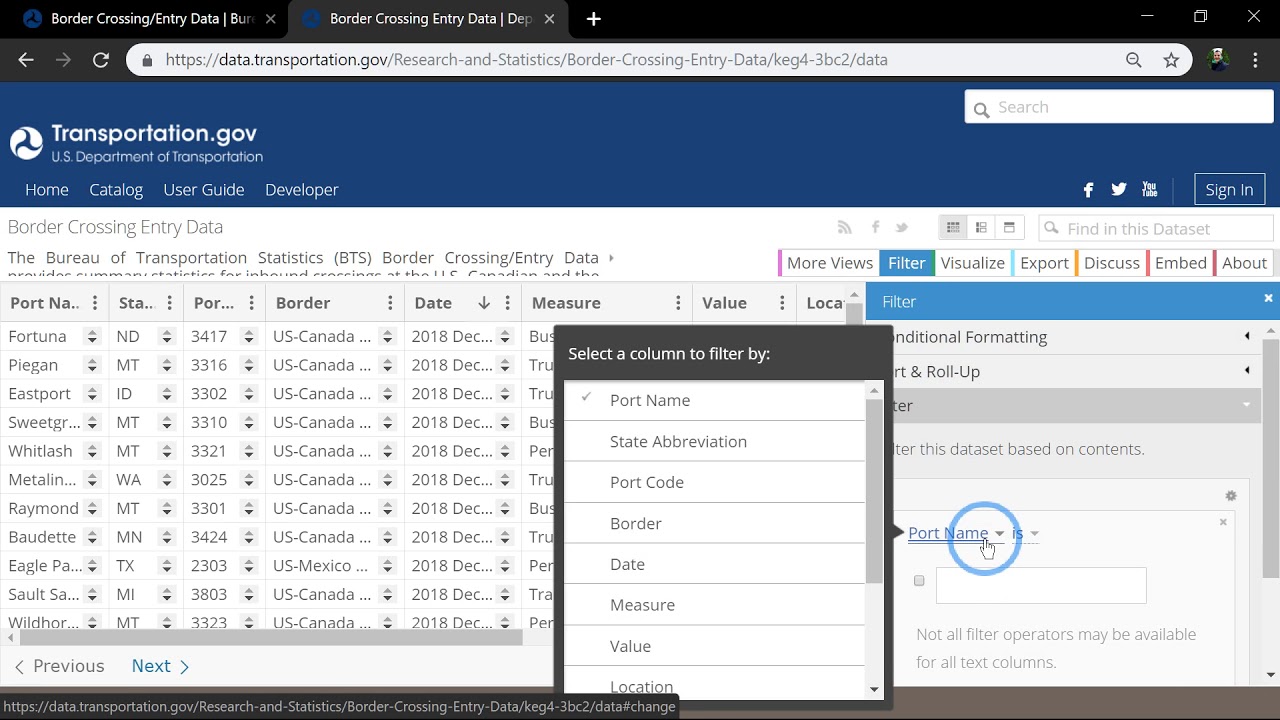Open a new browser tab
Screen dimensions: 1280x720
click(594, 19)
